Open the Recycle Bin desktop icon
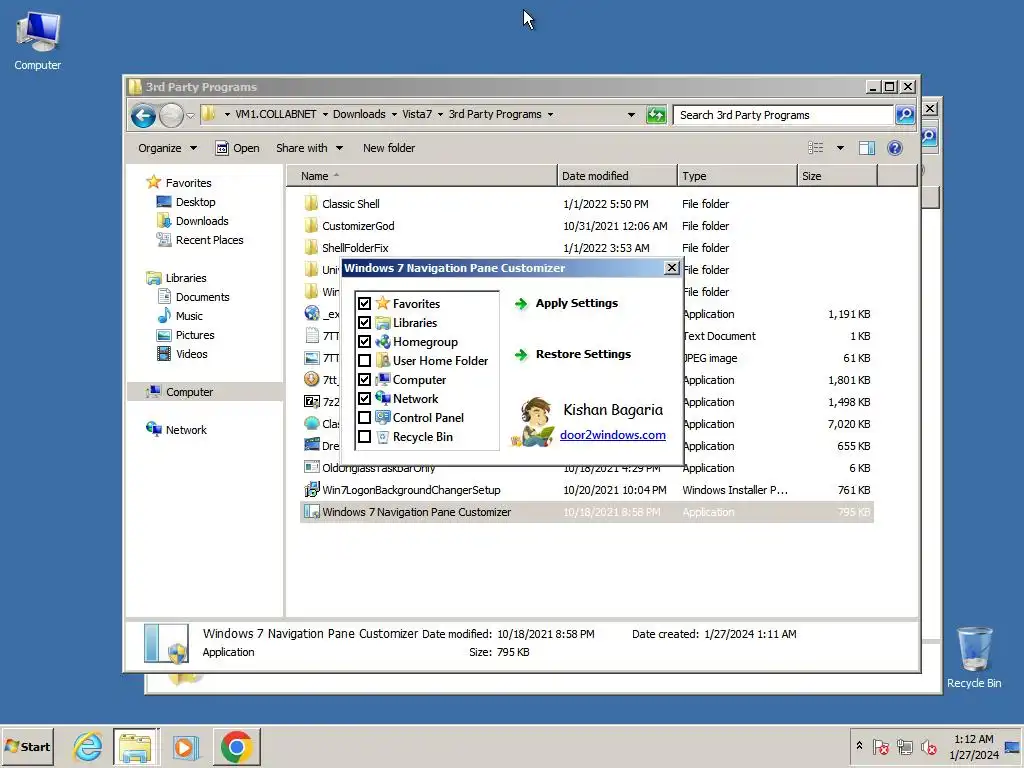 974,657
